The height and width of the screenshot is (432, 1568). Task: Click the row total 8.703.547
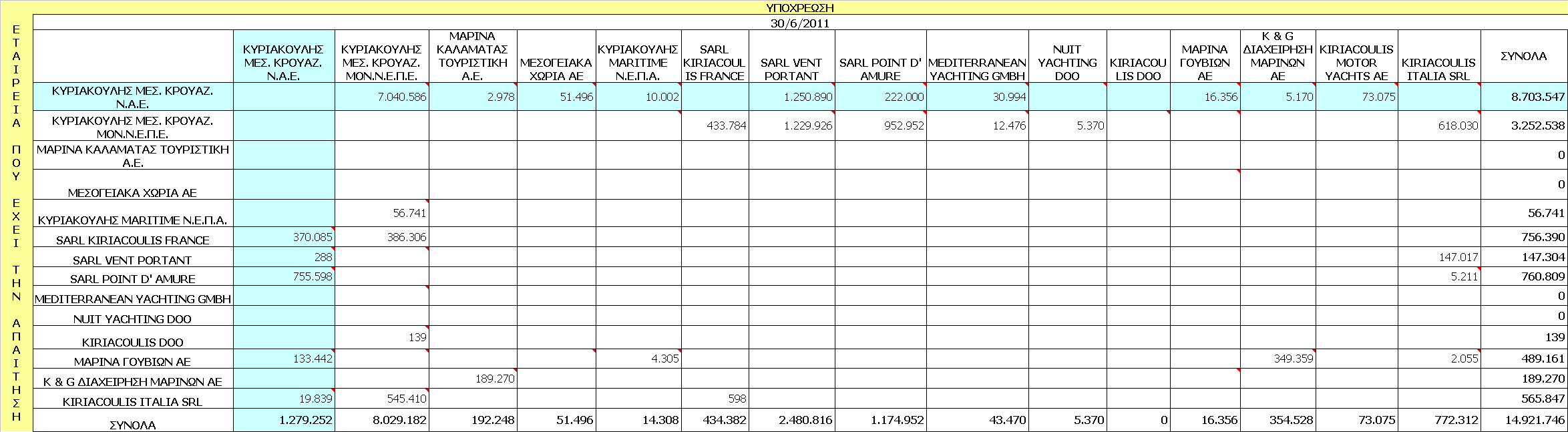coord(1524,97)
